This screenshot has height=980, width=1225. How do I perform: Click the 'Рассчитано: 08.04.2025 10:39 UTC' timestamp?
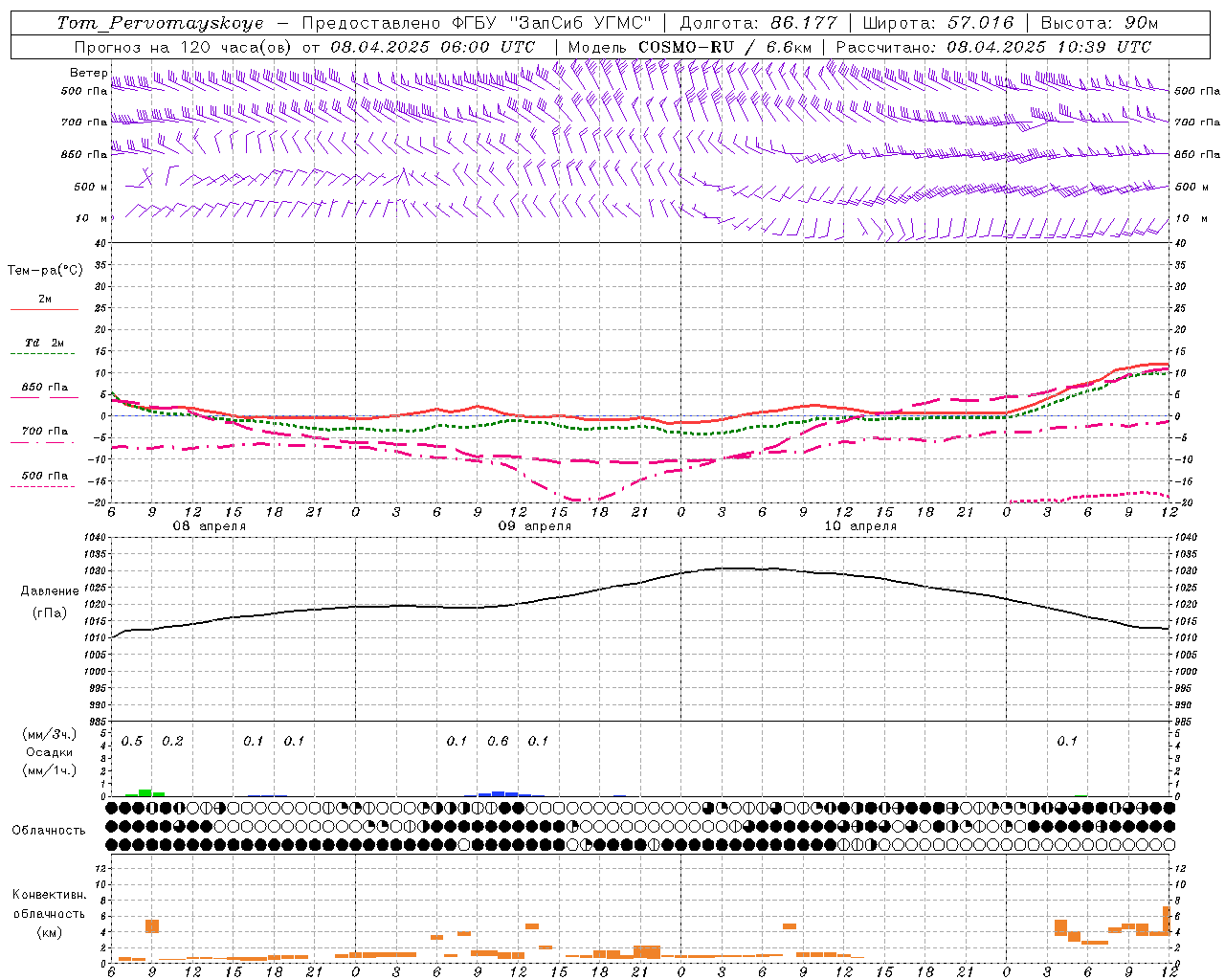click(x=993, y=47)
